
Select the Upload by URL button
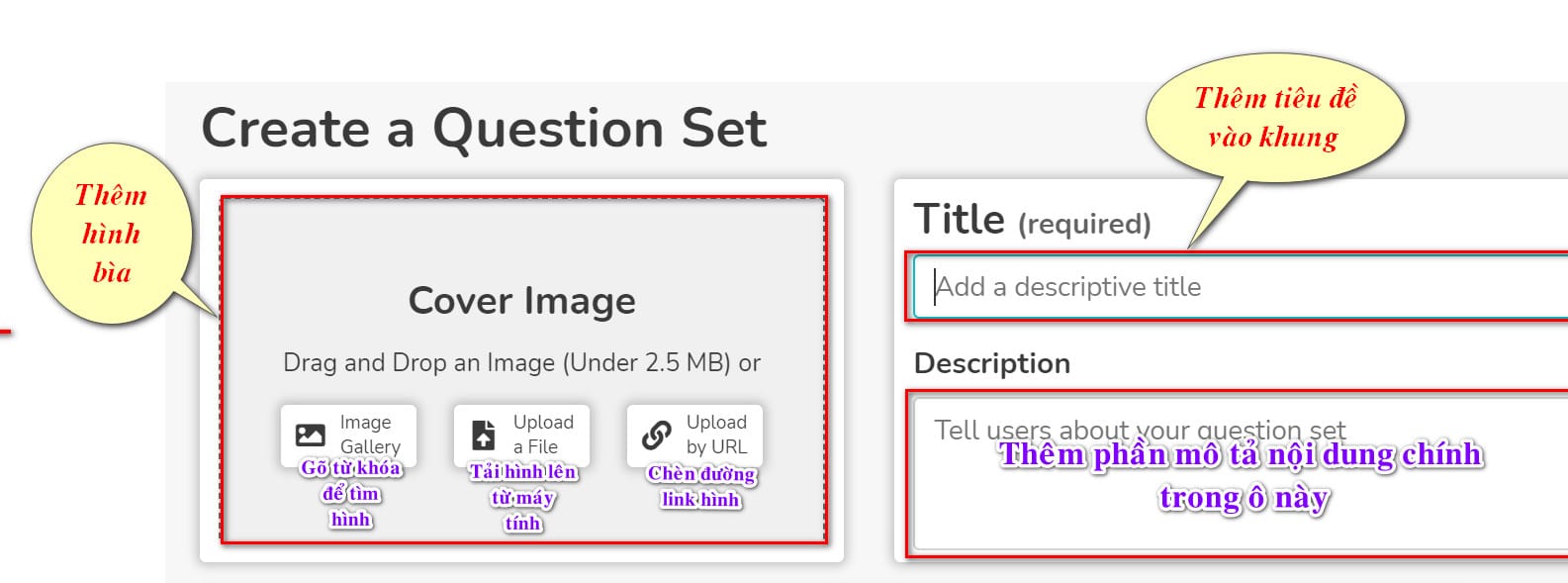[x=694, y=435]
